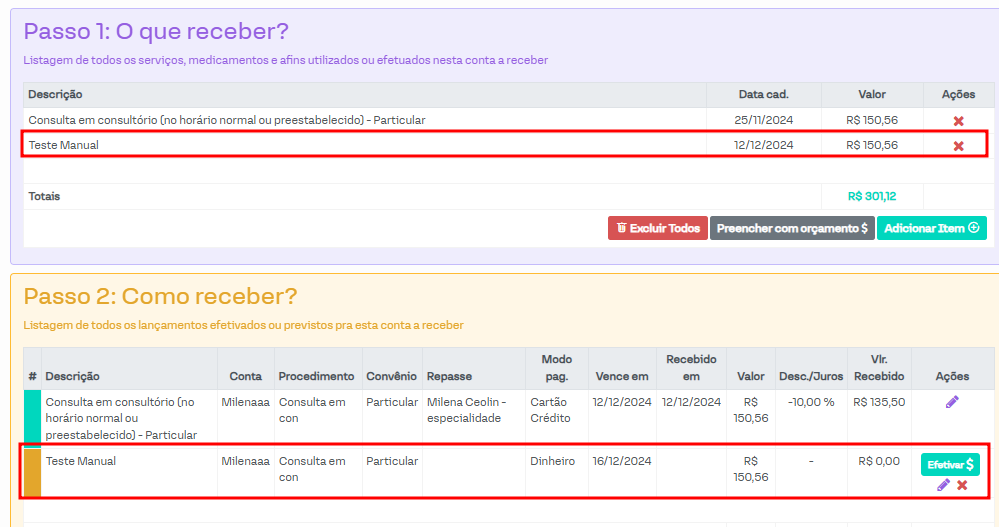Delete the Consulta em consultório item in Passo 1

click(x=958, y=121)
